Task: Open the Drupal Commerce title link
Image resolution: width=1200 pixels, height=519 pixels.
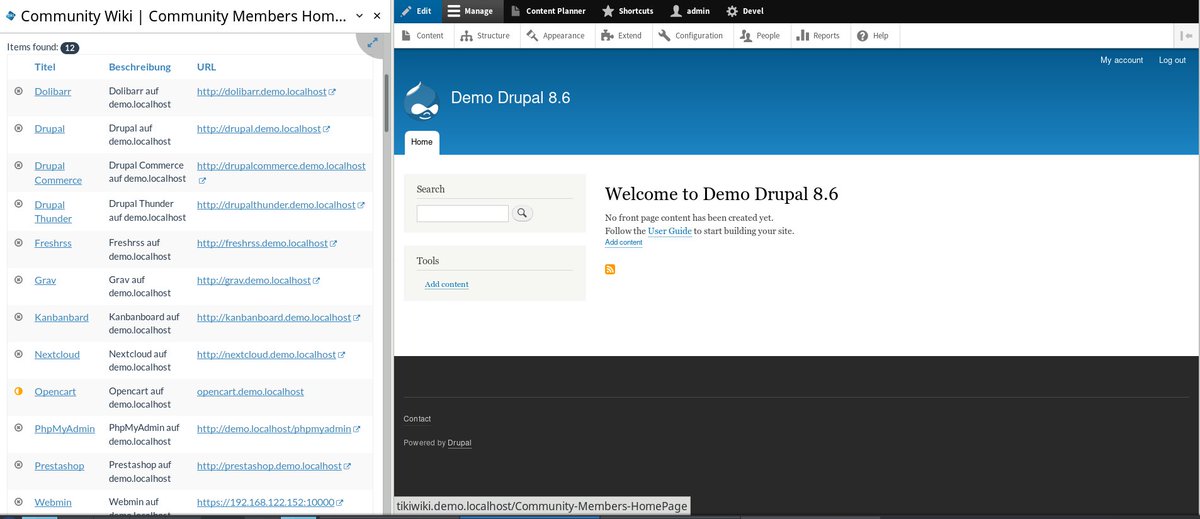Action: [x=58, y=173]
